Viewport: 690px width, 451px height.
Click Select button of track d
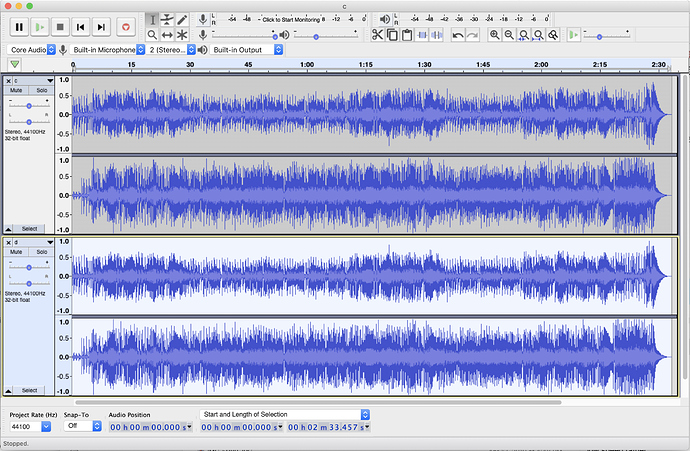[x=29, y=390]
